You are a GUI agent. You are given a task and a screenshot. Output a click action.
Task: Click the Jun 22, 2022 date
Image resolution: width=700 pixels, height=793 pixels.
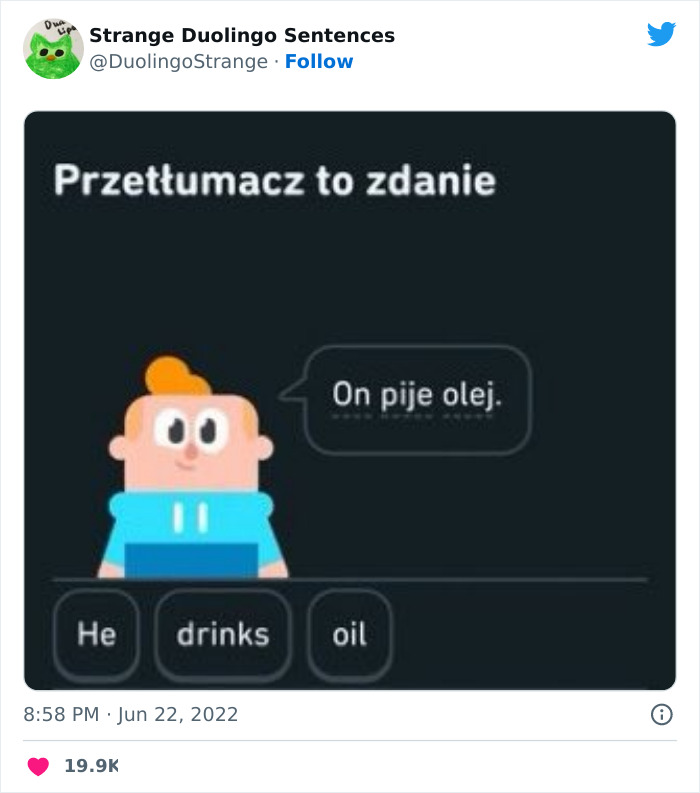(178, 714)
